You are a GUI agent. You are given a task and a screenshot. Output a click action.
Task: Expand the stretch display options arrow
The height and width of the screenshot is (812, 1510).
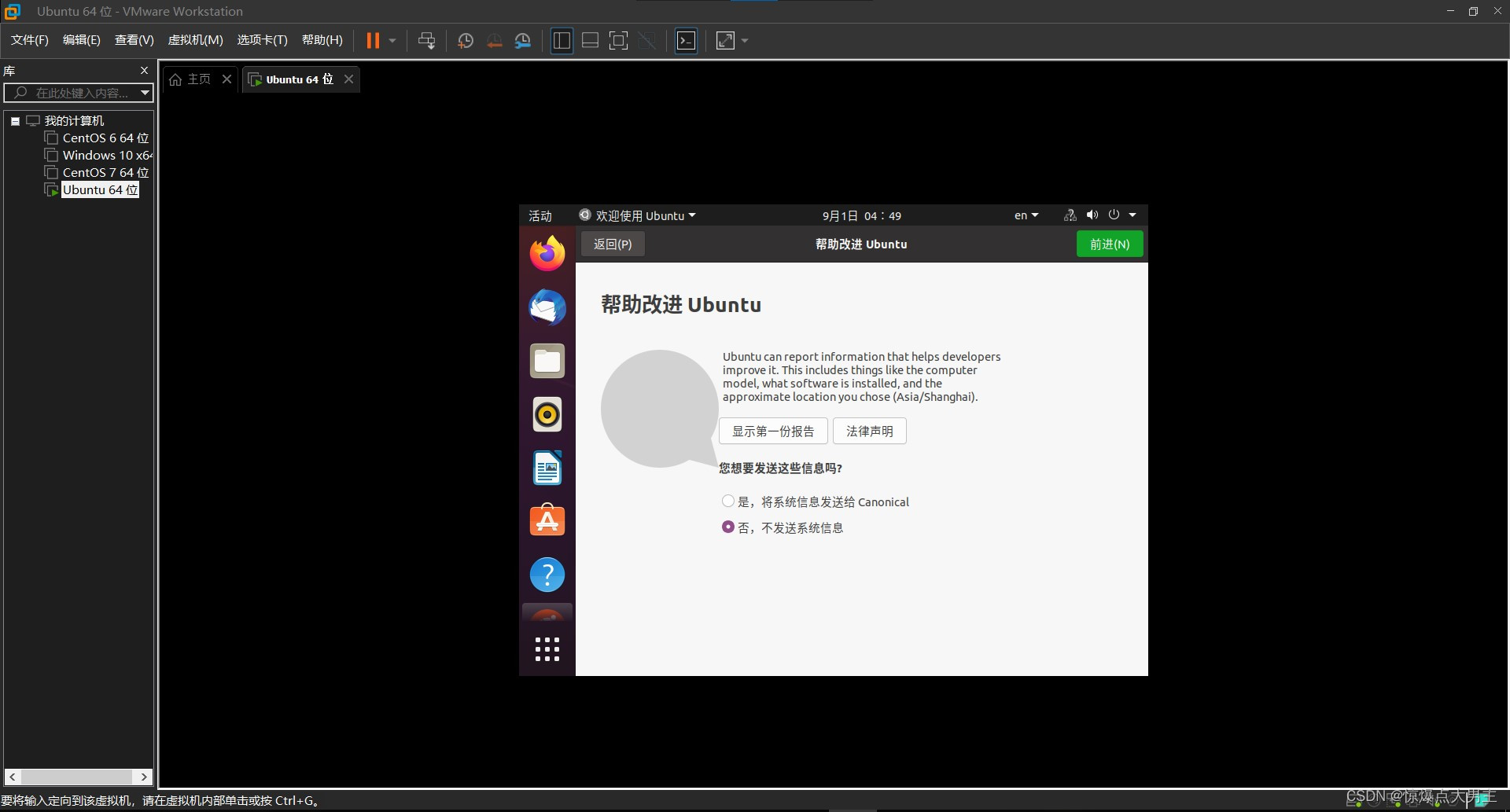745,40
